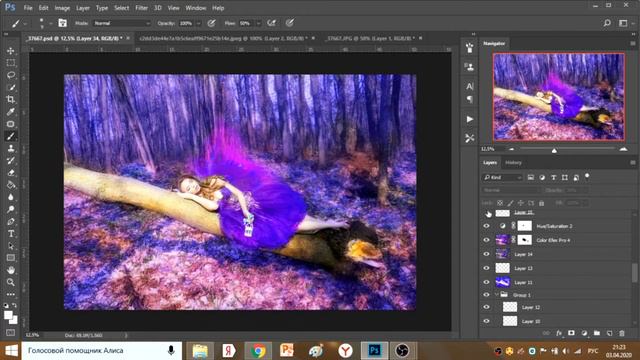640x360 pixels.
Task: Select the Eraser tool
Action: (11, 173)
